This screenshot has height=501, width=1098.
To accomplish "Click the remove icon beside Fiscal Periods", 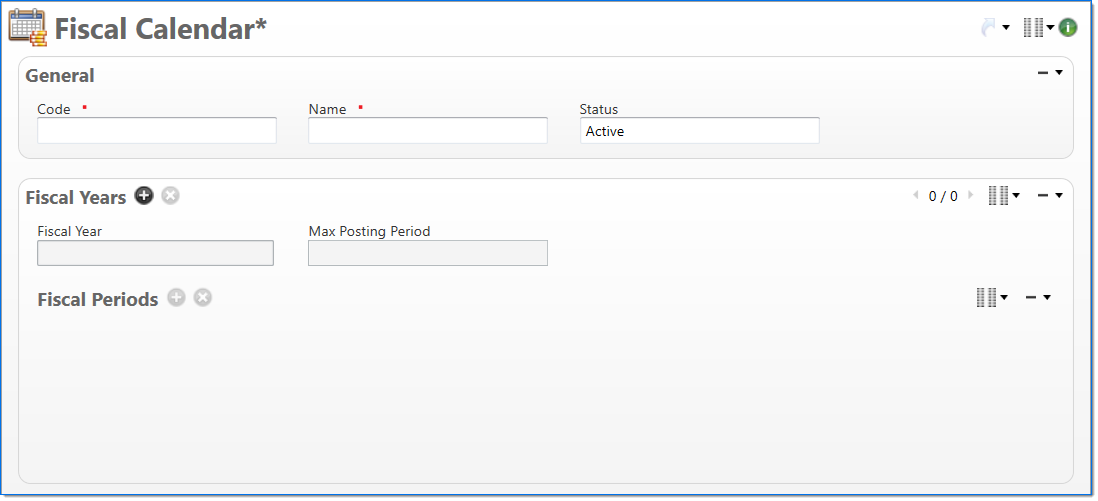I will 203,298.
